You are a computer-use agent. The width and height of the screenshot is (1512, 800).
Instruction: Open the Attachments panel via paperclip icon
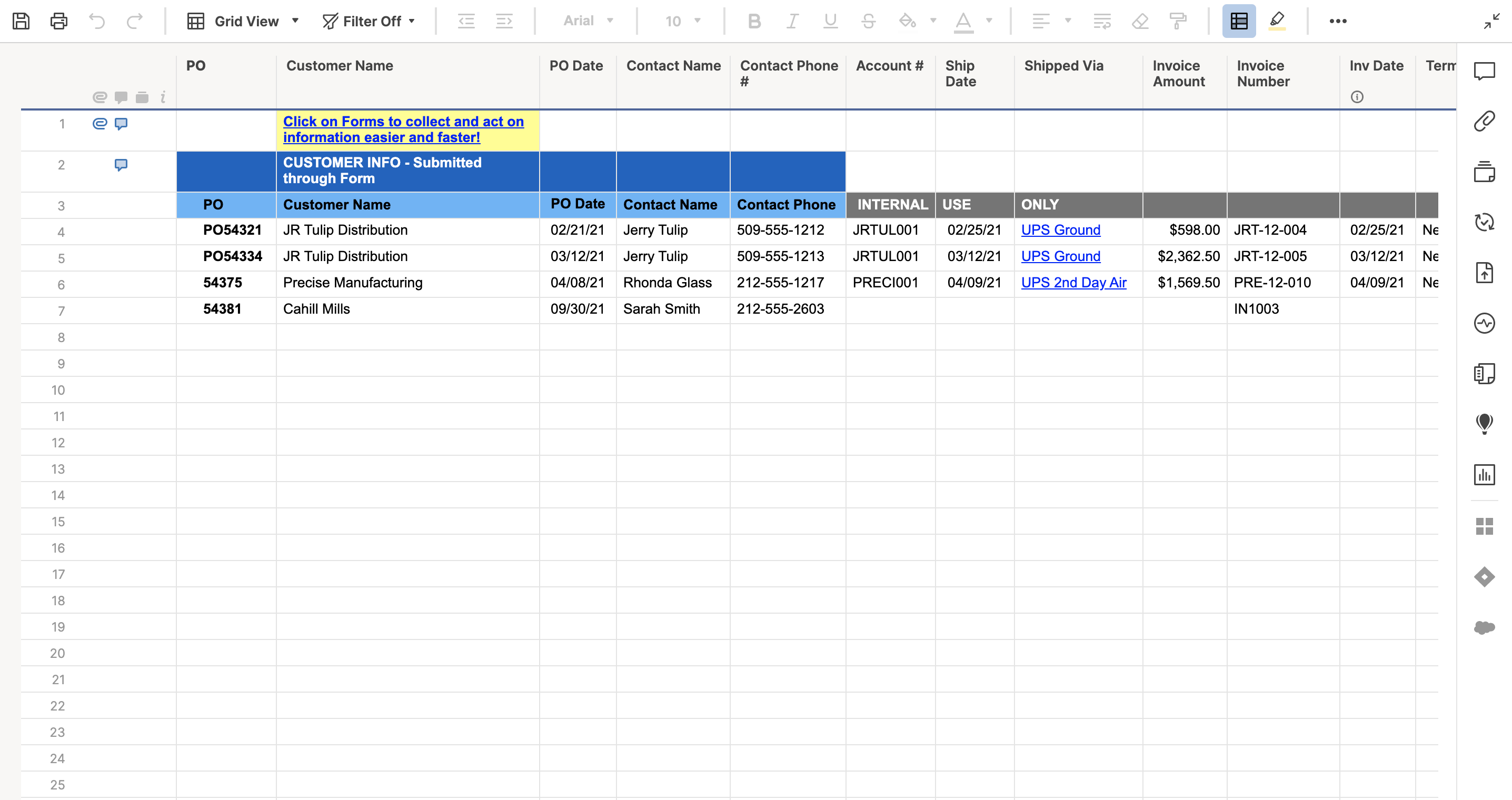coord(1486,121)
